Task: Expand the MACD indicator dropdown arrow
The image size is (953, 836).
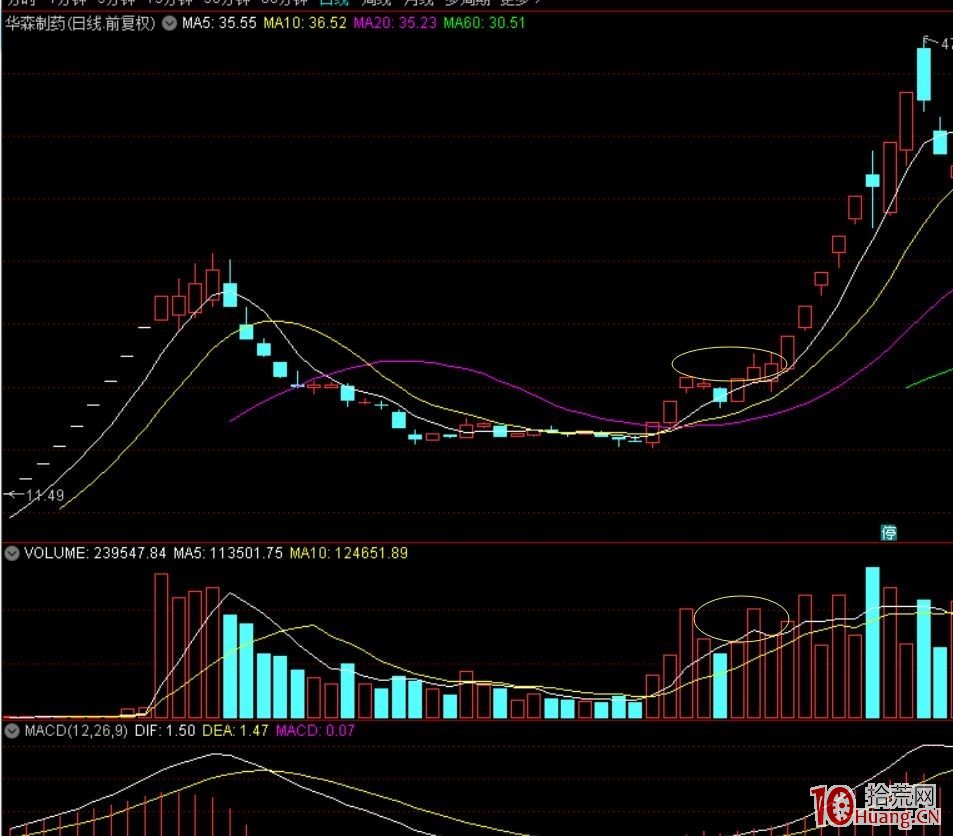Action: (x=12, y=731)
